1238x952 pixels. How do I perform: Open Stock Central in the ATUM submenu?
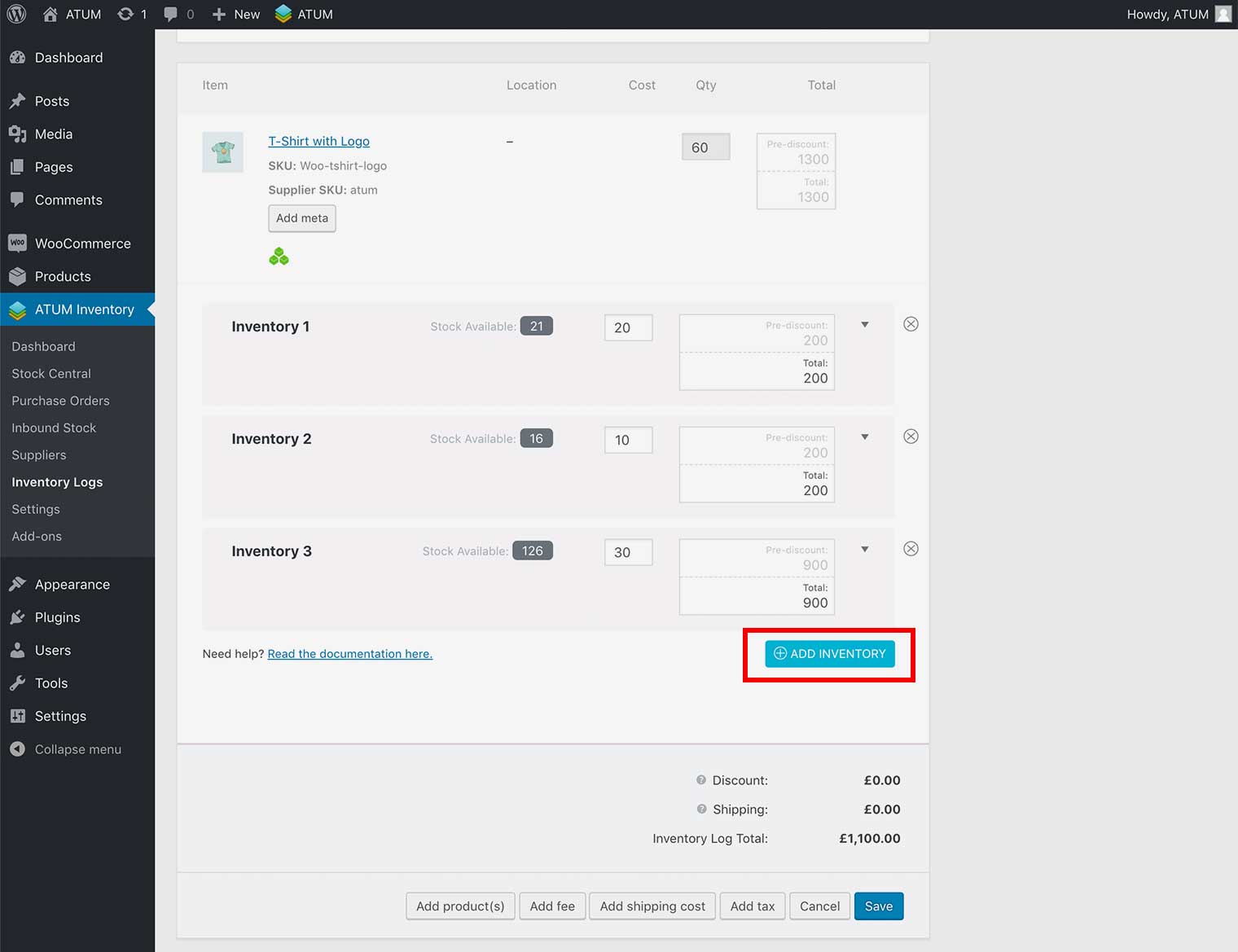coord(51,374)
